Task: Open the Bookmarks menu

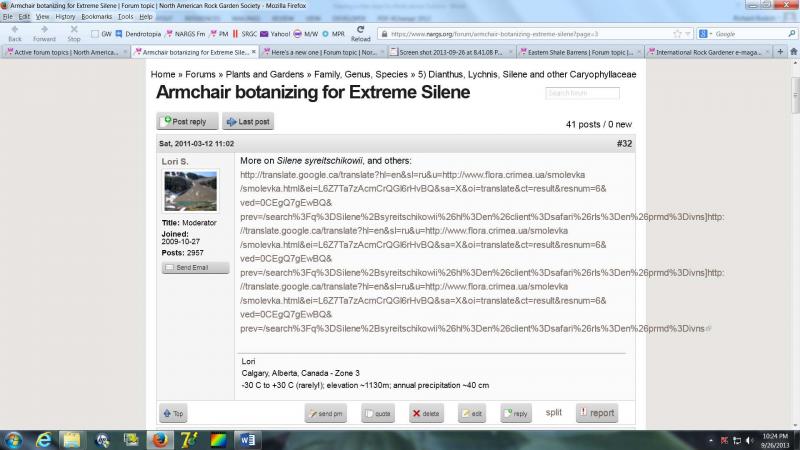Action: [x=96, y=17]
